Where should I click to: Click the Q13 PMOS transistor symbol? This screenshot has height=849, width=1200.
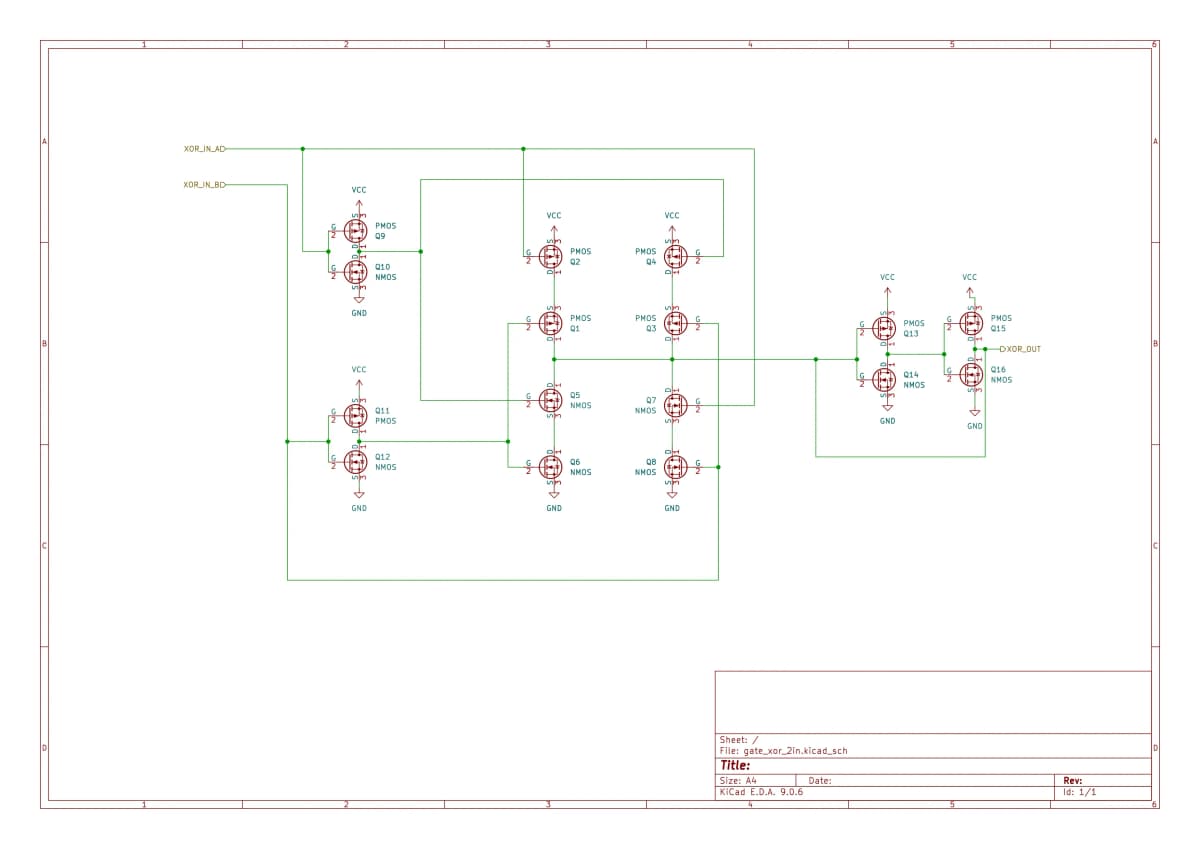point(884,328)
